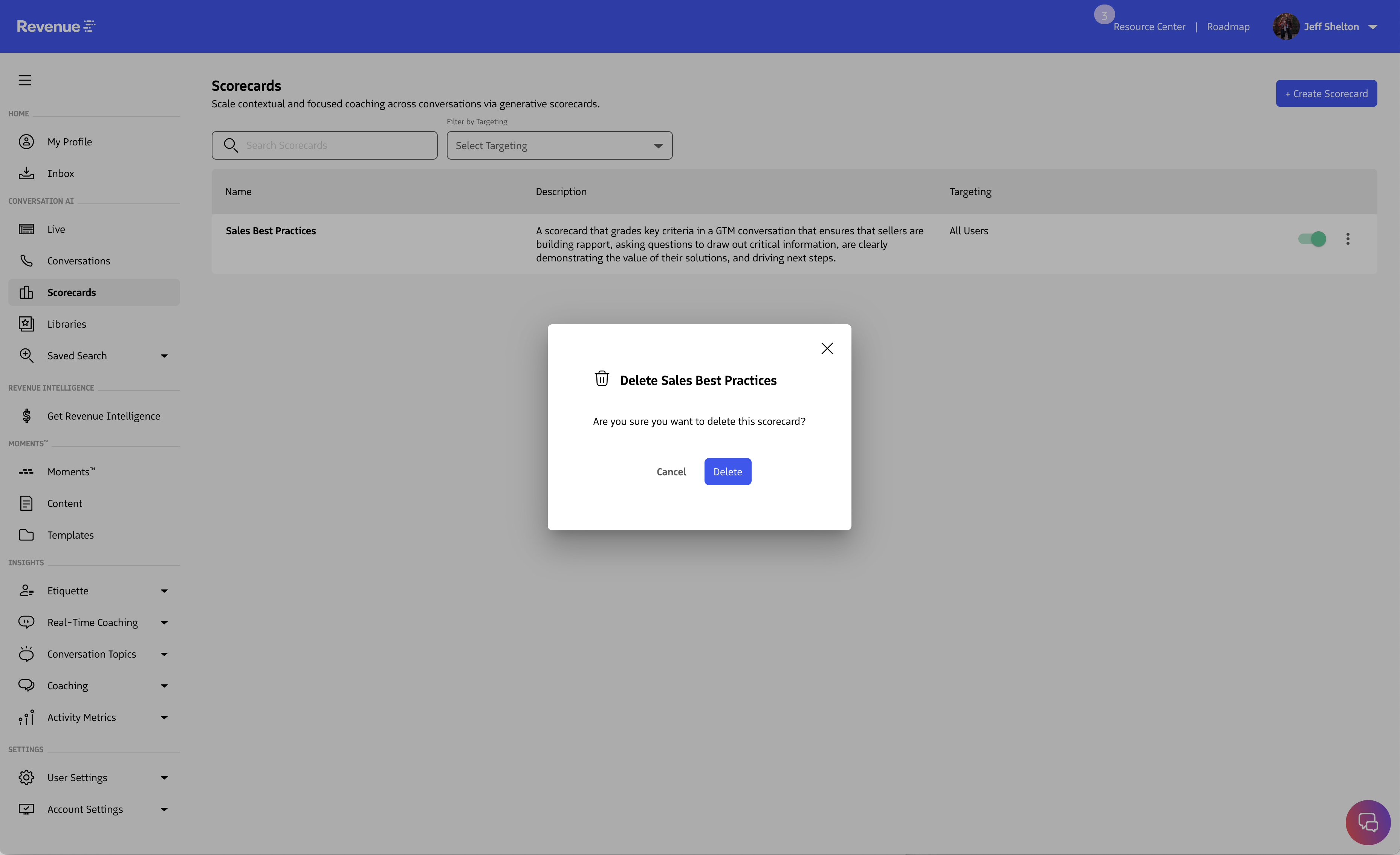Viewport: 1400px width, 855px height.
Task: Open the Inbox menu item
Action: coord(61,173)
